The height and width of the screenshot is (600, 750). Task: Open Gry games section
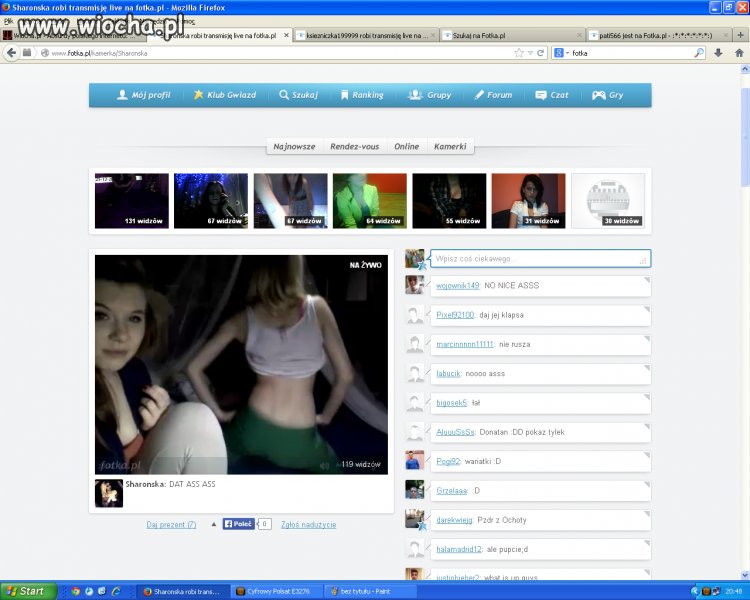607,95
